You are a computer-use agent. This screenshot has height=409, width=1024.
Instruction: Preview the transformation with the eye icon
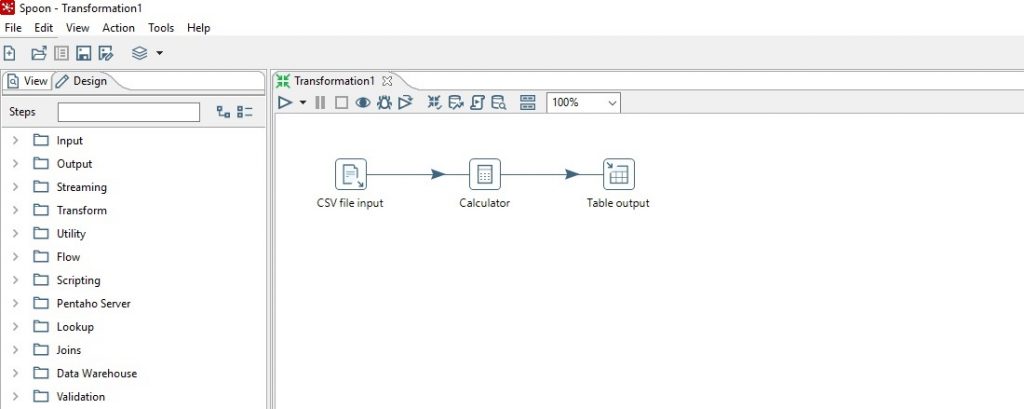coord(362,103)
